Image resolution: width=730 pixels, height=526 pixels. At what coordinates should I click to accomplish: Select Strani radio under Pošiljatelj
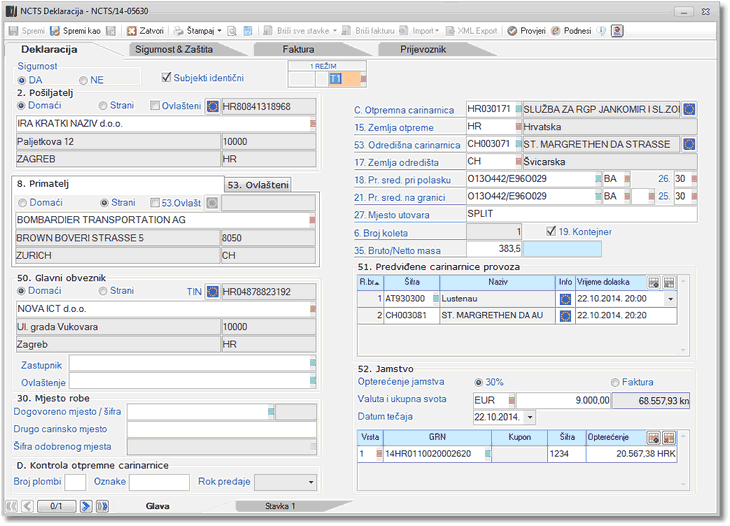click(103, 106)
